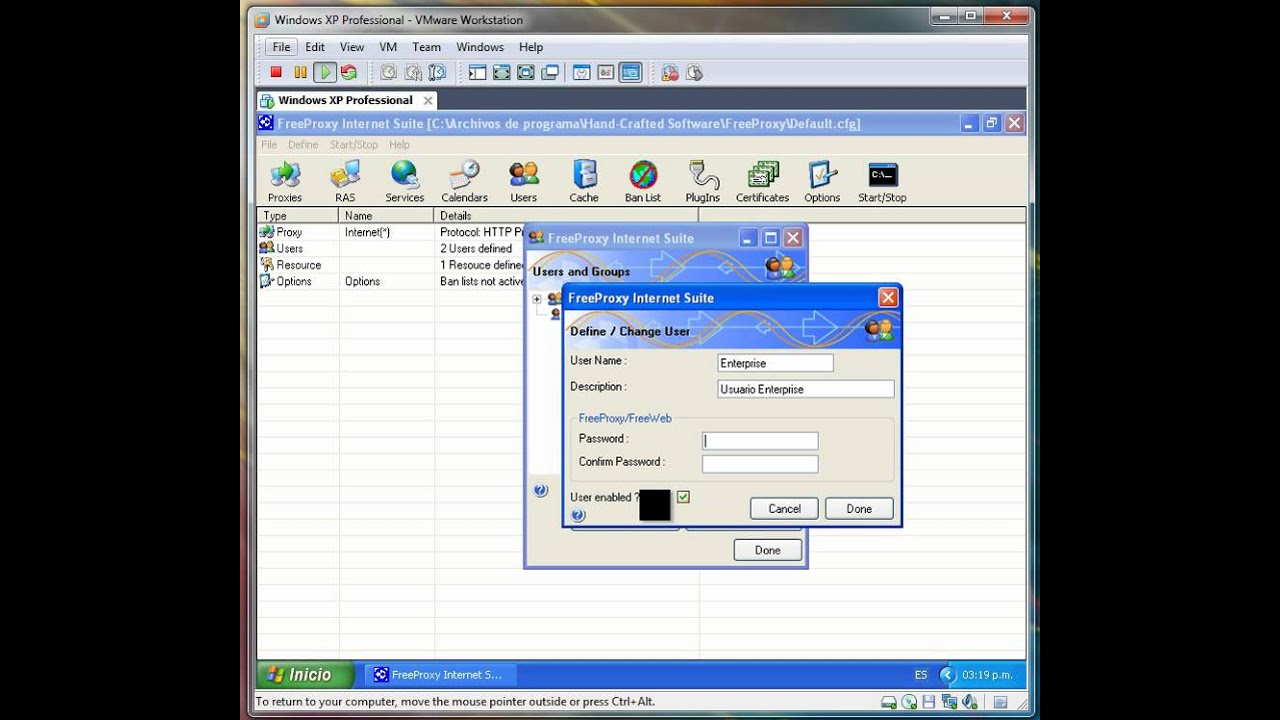Screen dimensions: 1280x720
Task: Suspend the virtual machine with pause icon
Action: coord(300,72)
